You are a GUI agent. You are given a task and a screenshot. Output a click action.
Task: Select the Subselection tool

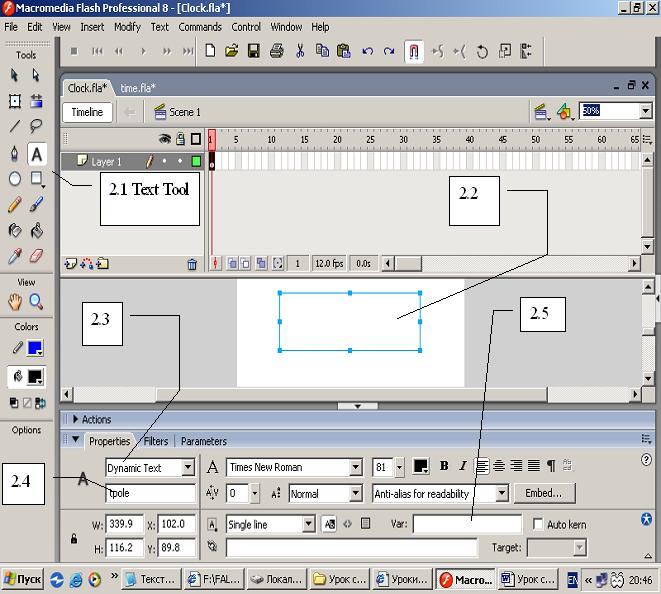click(x=36, y=76)
